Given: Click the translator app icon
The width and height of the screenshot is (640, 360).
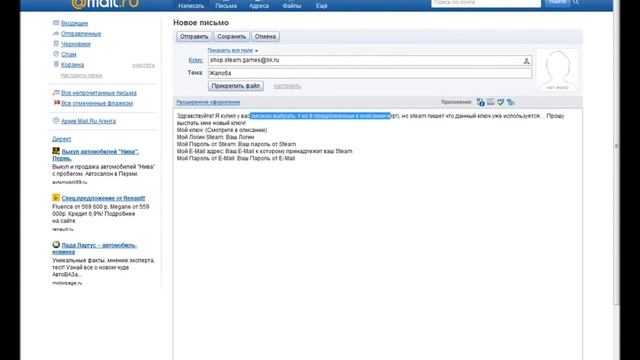Looking at the screenshot, I should click(480, 102).
